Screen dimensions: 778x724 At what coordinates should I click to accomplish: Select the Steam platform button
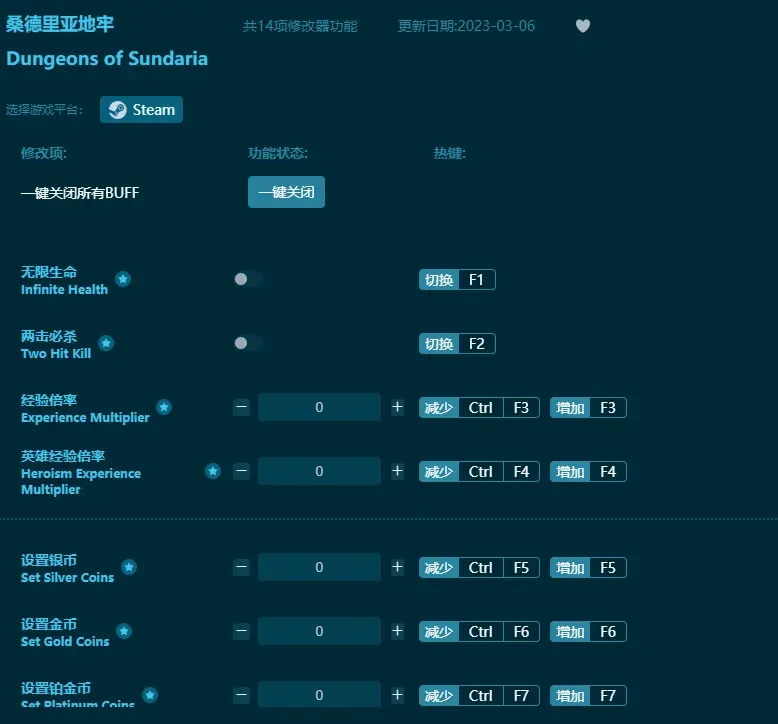click(141, 110)
